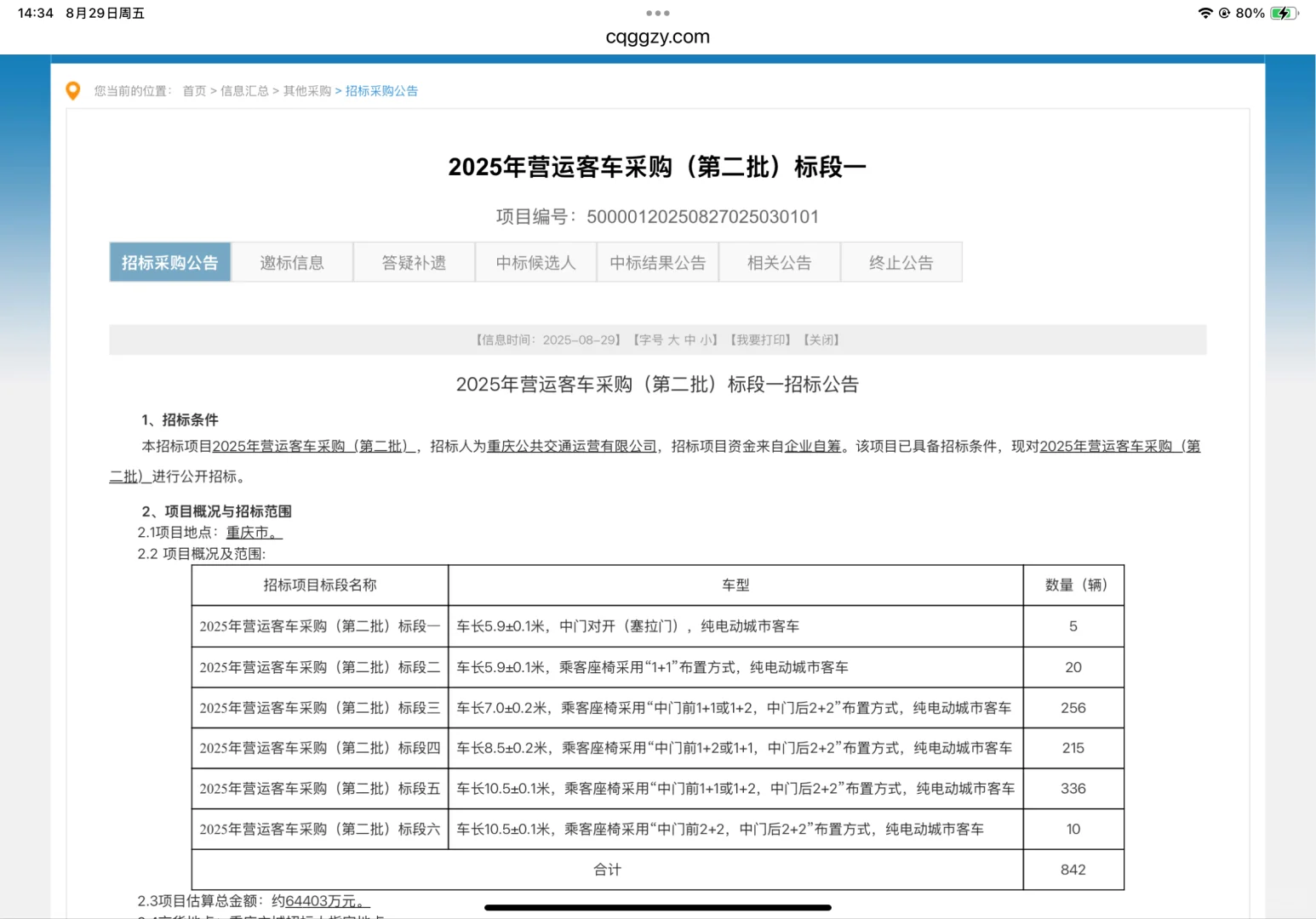Click the Wi-Fi icon in the status bar
The image size is (1316, 919).
tap(1205, 13)
